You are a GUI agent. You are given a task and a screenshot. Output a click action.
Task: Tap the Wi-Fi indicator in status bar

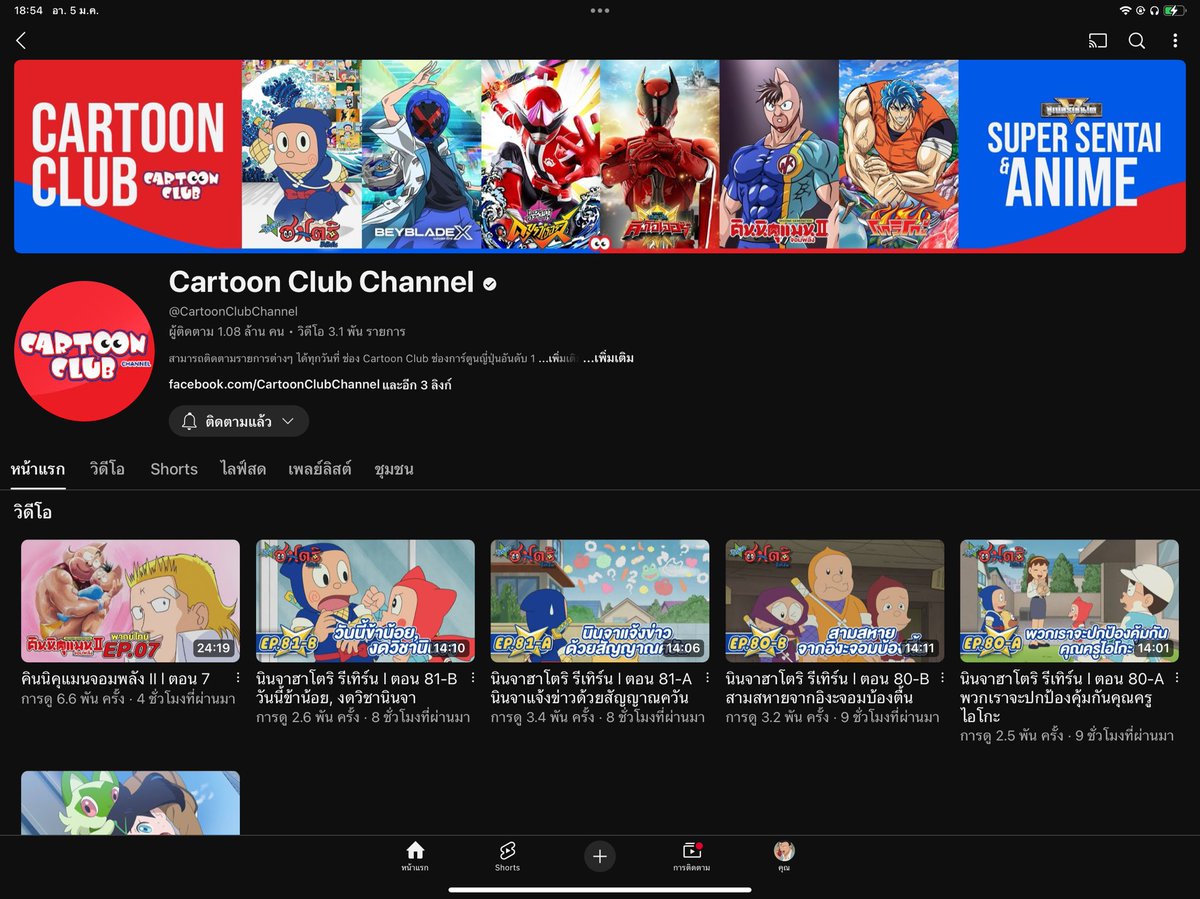(1125, 10)
